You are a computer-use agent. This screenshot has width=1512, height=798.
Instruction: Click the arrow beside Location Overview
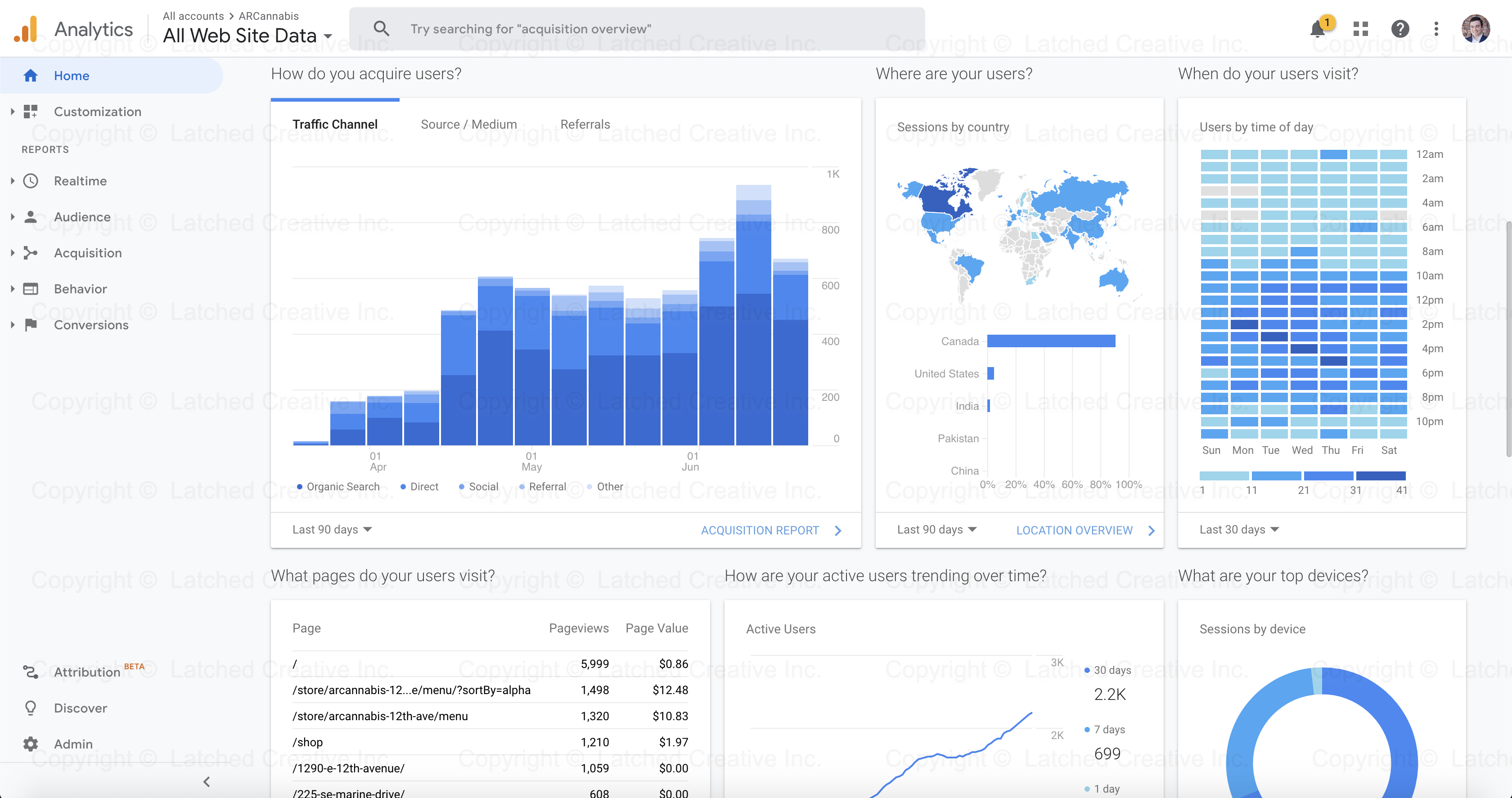pos(1152,530)
